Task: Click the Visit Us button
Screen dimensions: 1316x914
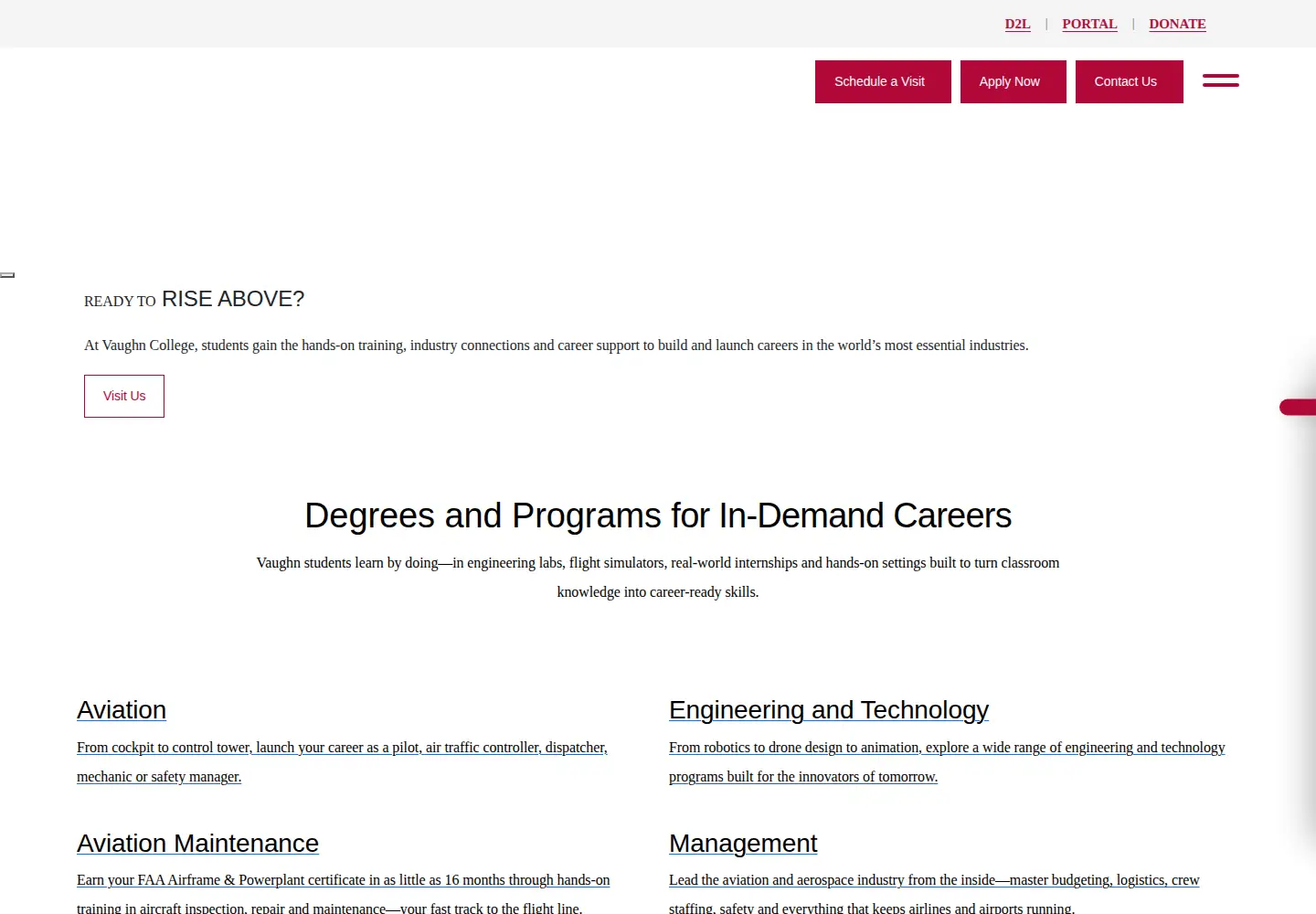Action: [x=124, y=396]
